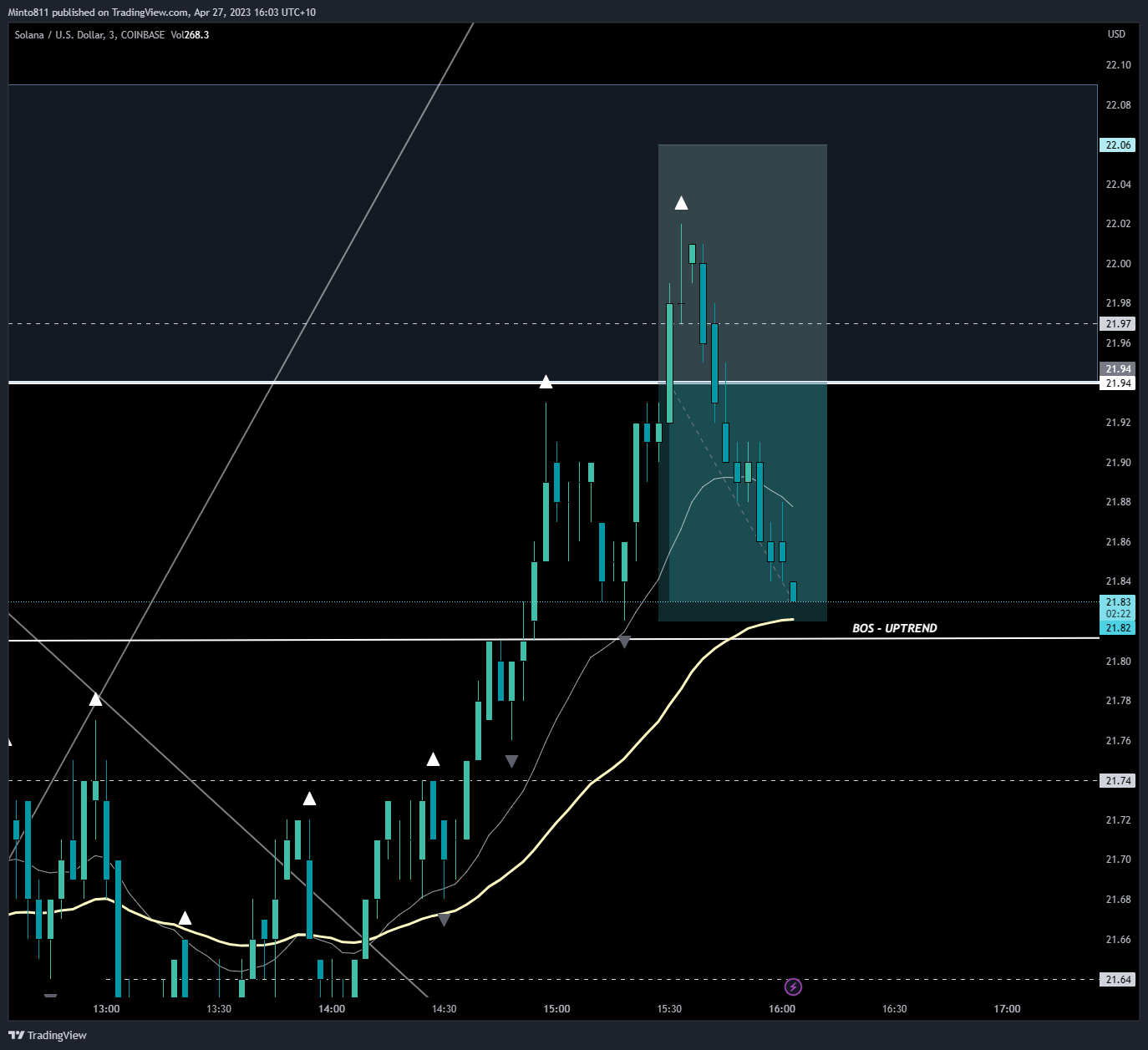
Task: Click the 21.86 price axis value
Action: coord(1118,542)
